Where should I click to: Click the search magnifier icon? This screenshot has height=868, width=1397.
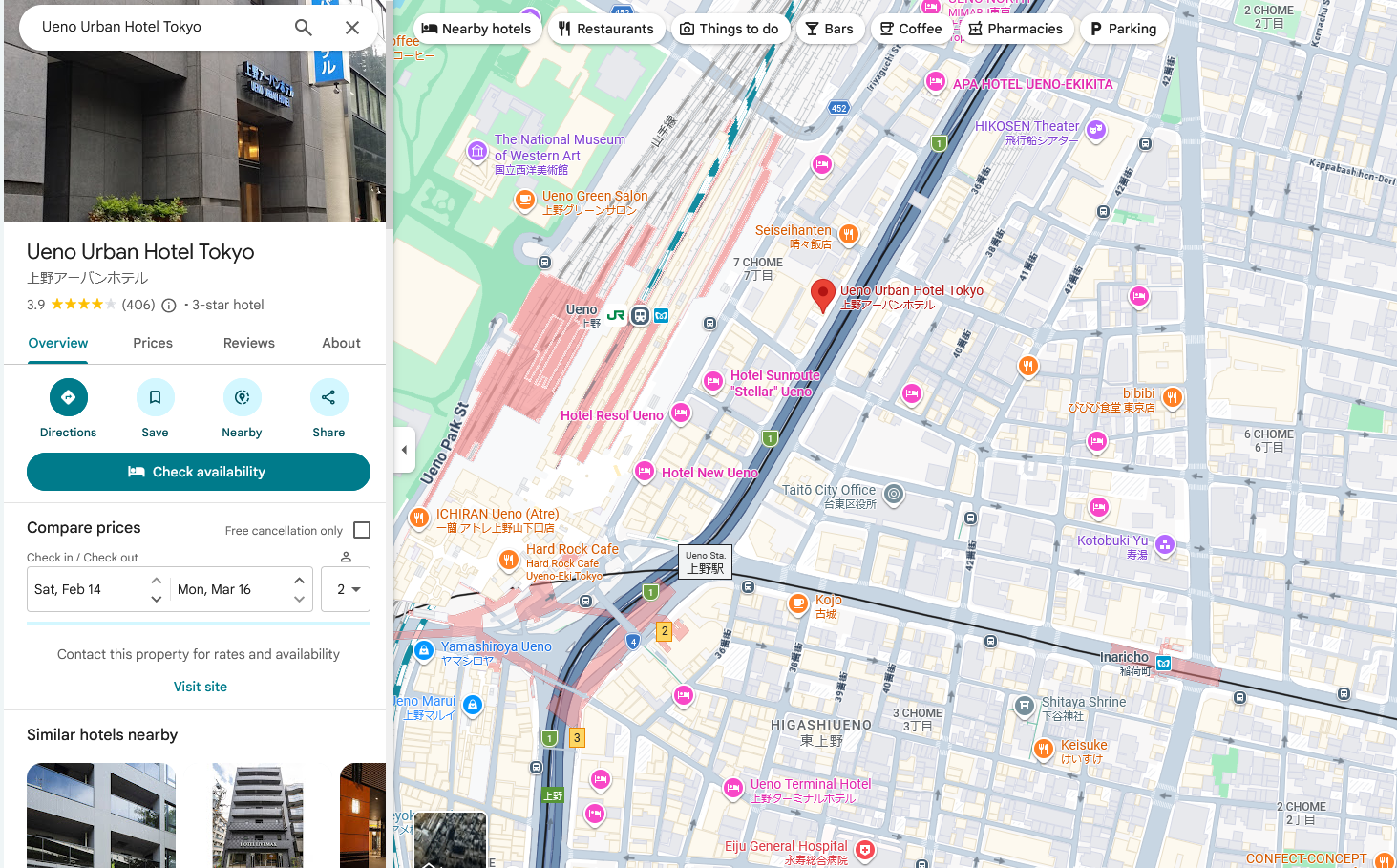pyautogui.click(x=303, y=28)
